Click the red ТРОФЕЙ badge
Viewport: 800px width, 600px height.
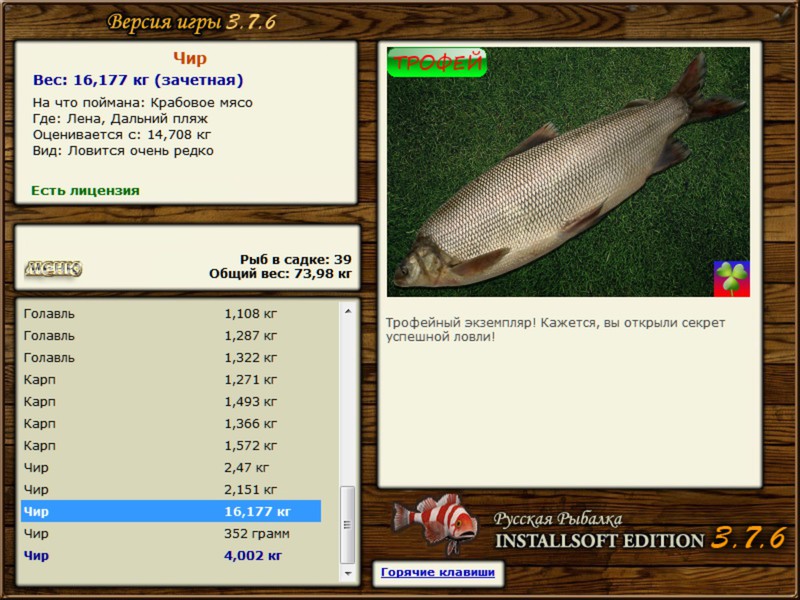[437, 63]
